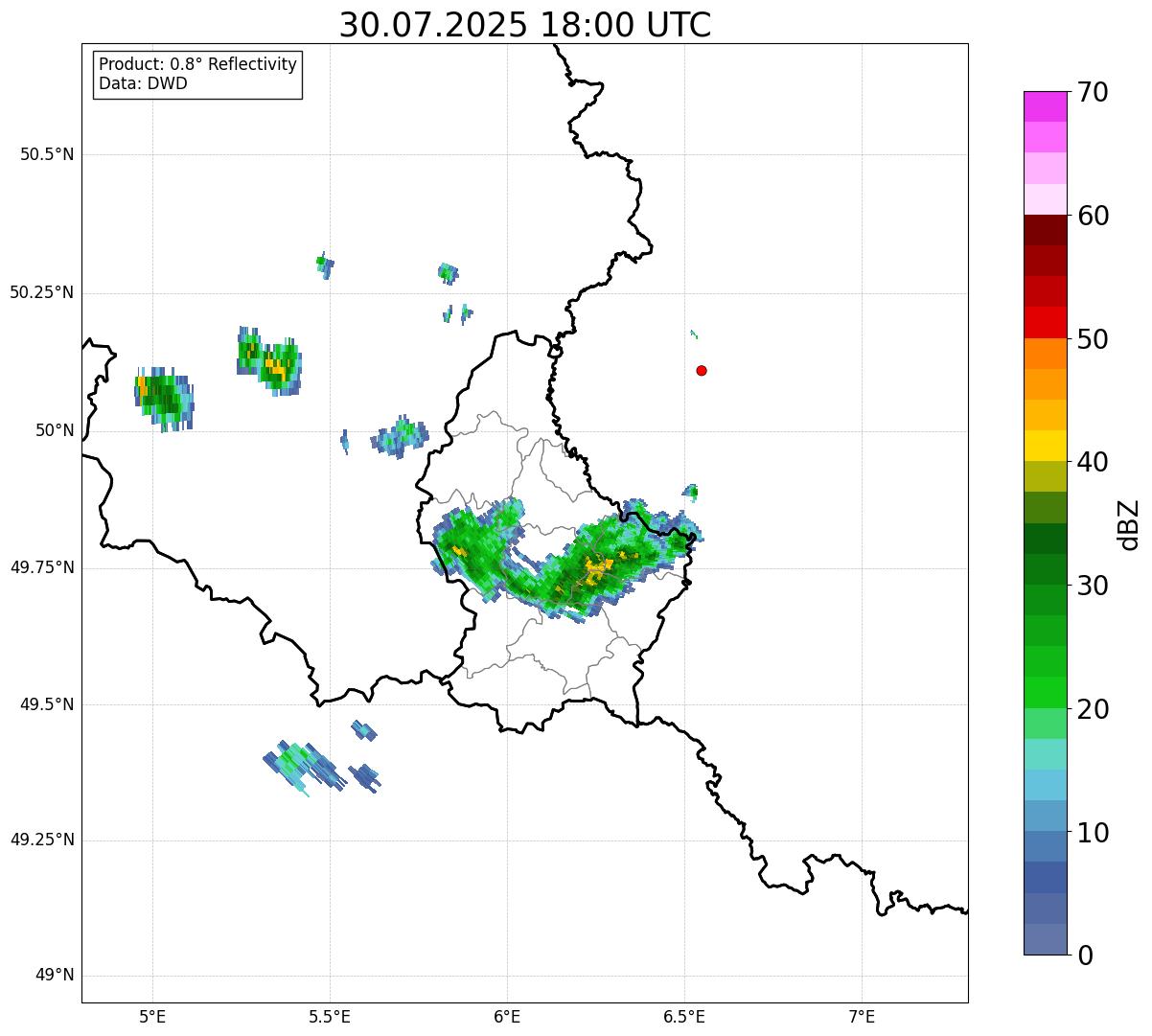Click the 6°E longitude label

[x=507, y=1016]
